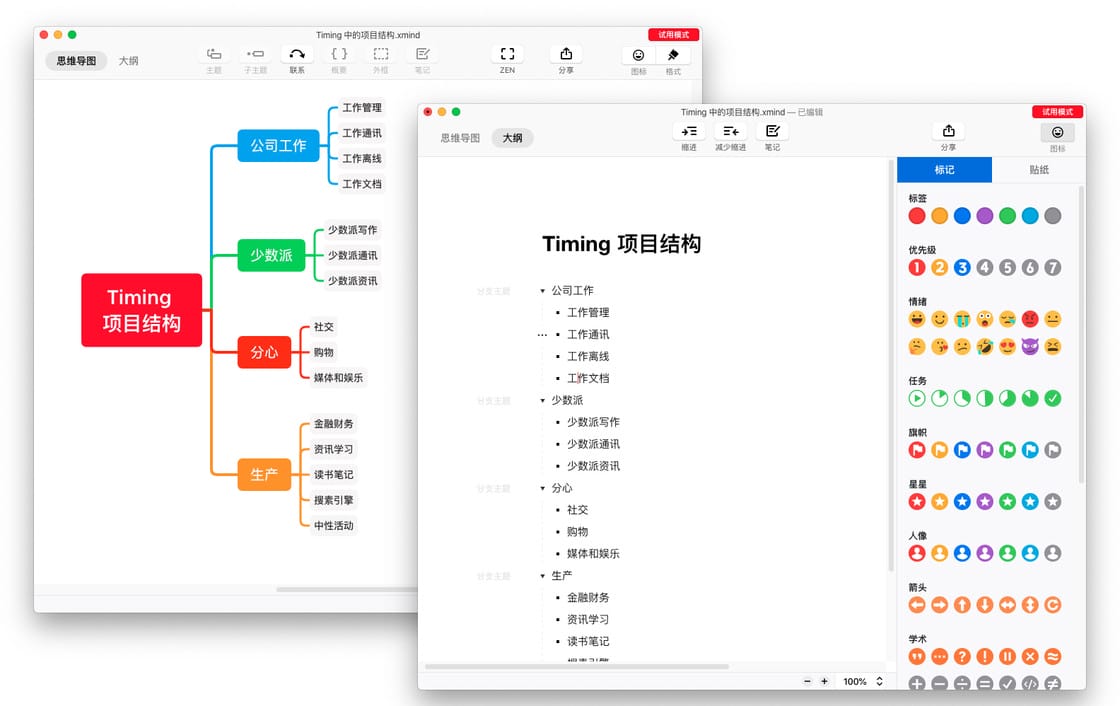Zoom in with plus button
1120x706 pixels.
tap(824, 682)
